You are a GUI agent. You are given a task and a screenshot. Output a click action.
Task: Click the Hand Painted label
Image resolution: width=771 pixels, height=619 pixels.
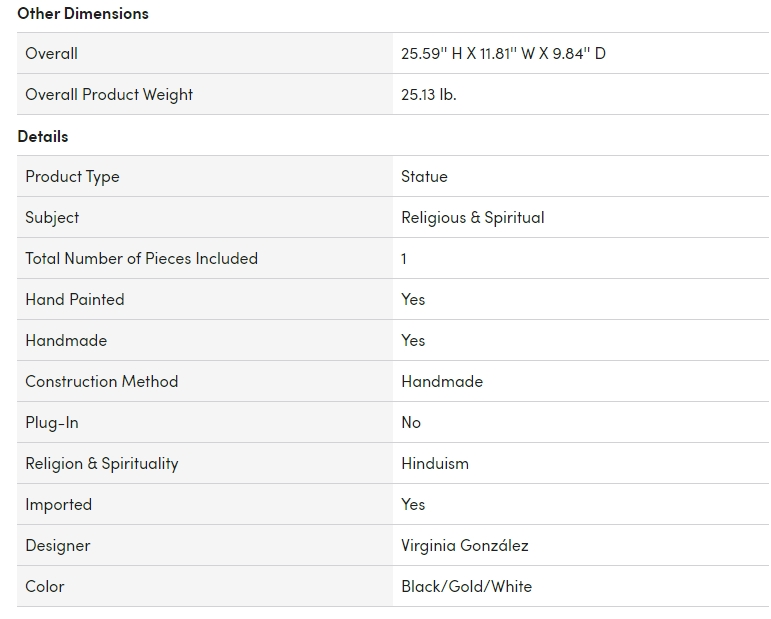point(75,299)
